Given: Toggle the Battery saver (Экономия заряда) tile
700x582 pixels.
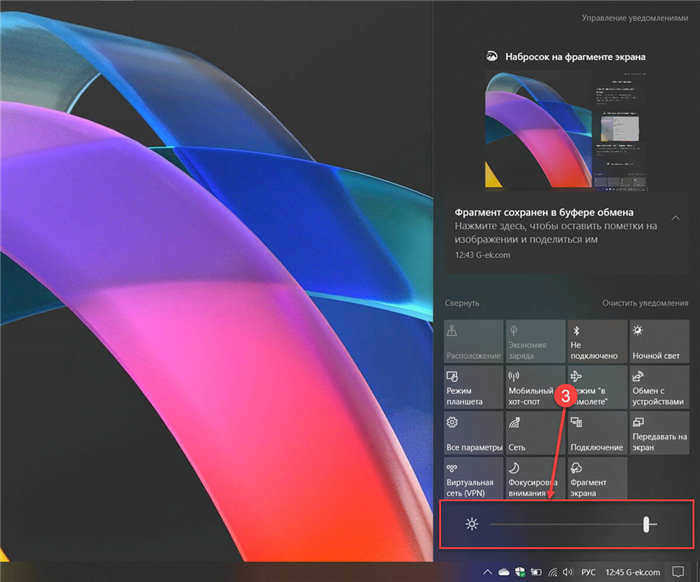Looking at the screenshot, I should [535, 341].
